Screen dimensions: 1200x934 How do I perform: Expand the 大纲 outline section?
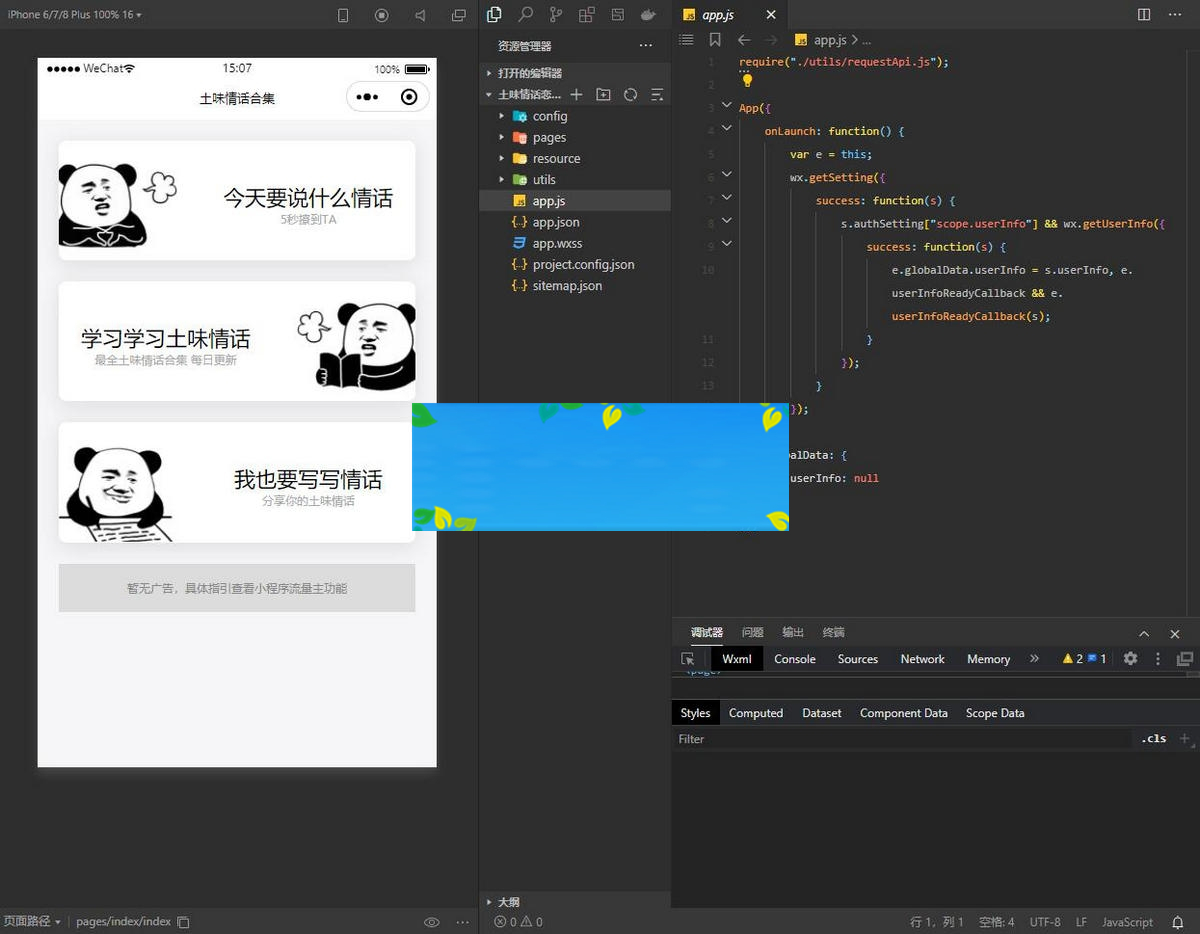tap(509, 901)
